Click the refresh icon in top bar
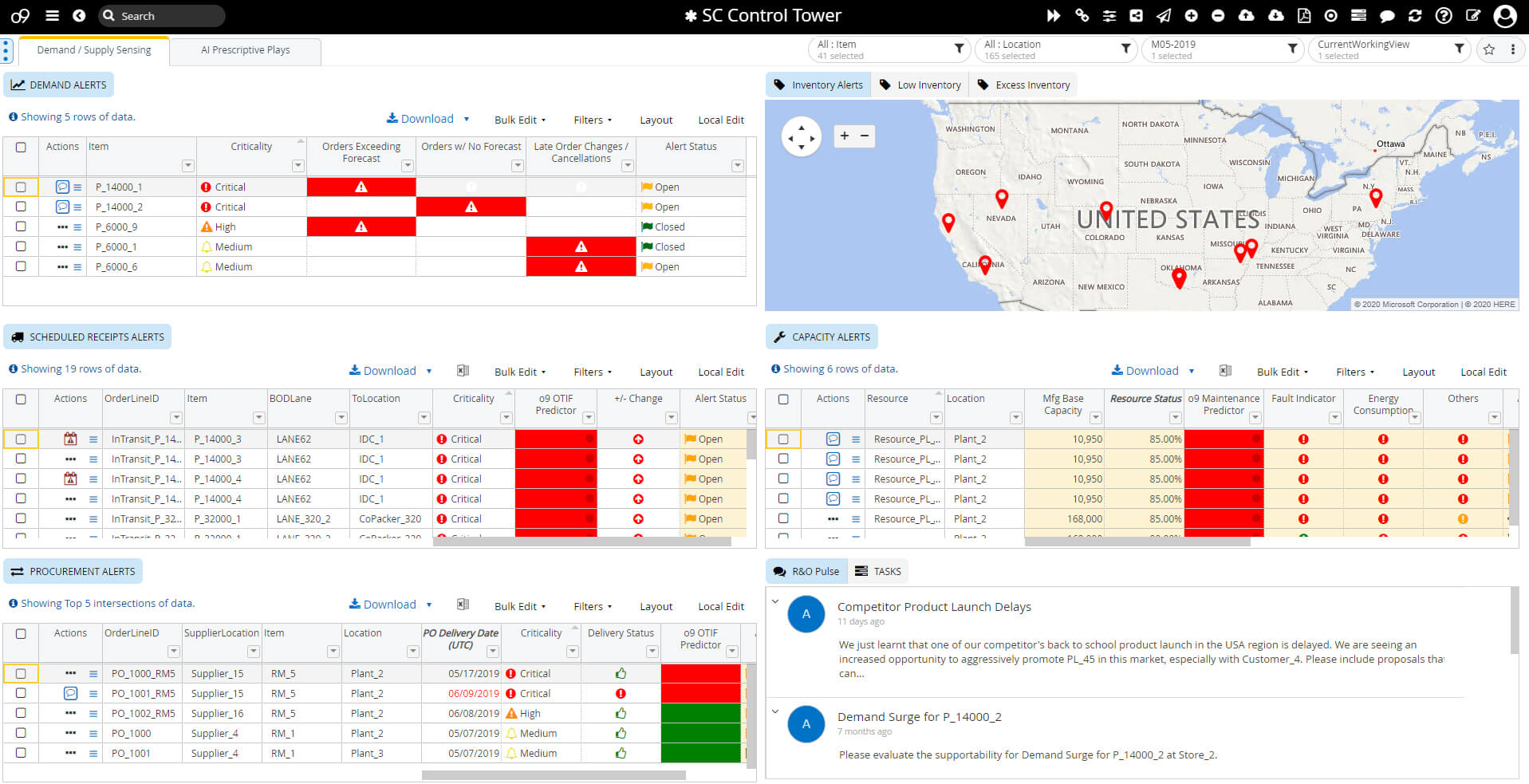Viewport: 1529px width, 784px height. [1415, 16]
